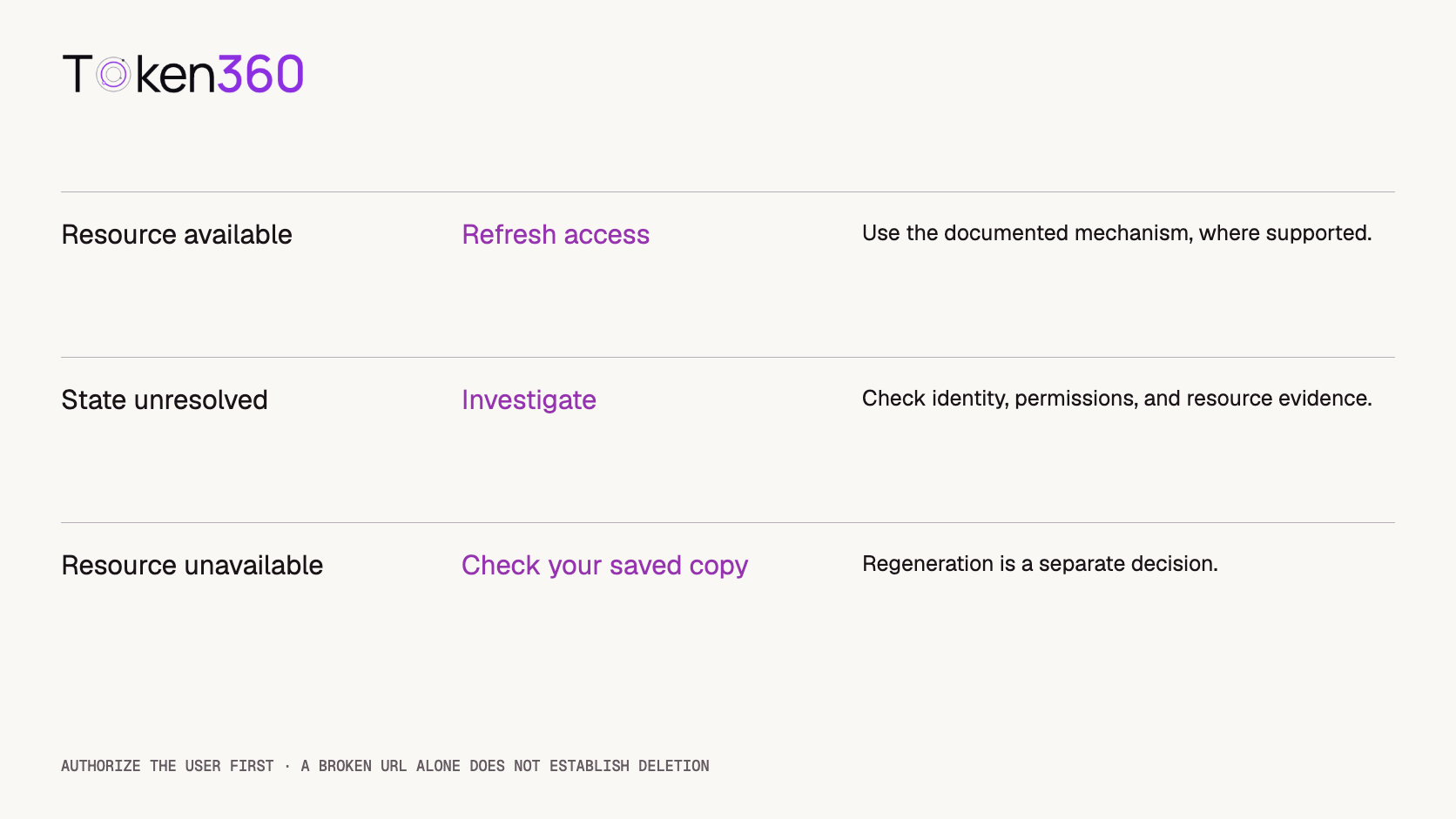The width and height of the screenshot is (1456, 819).
Task: Follow the Investigate link
Action: [x=529, y=399]
